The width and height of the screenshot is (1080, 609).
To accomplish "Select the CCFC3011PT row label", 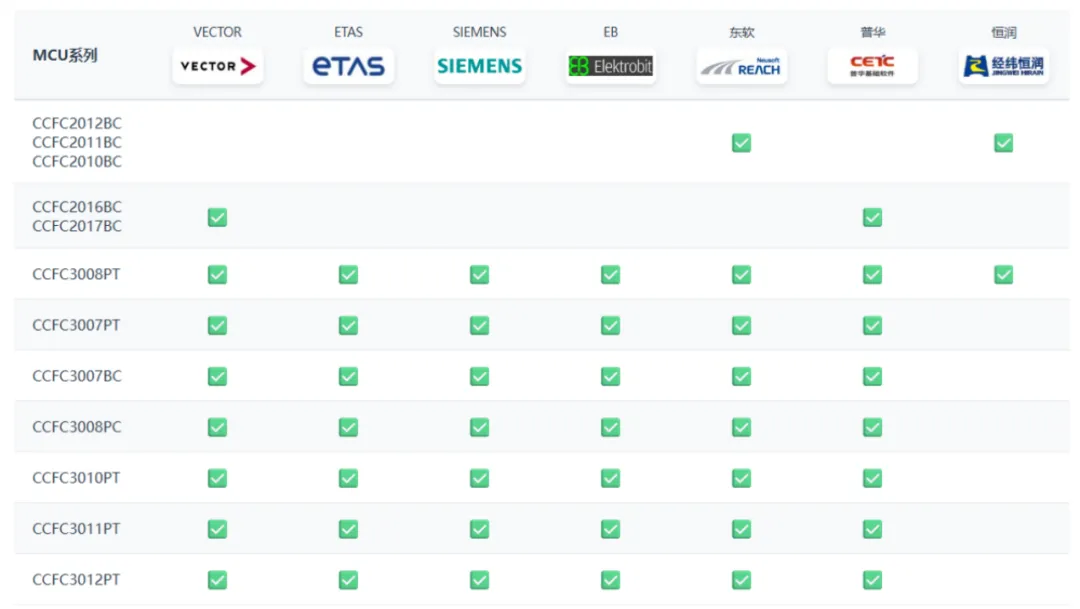I will coord(76,529).
